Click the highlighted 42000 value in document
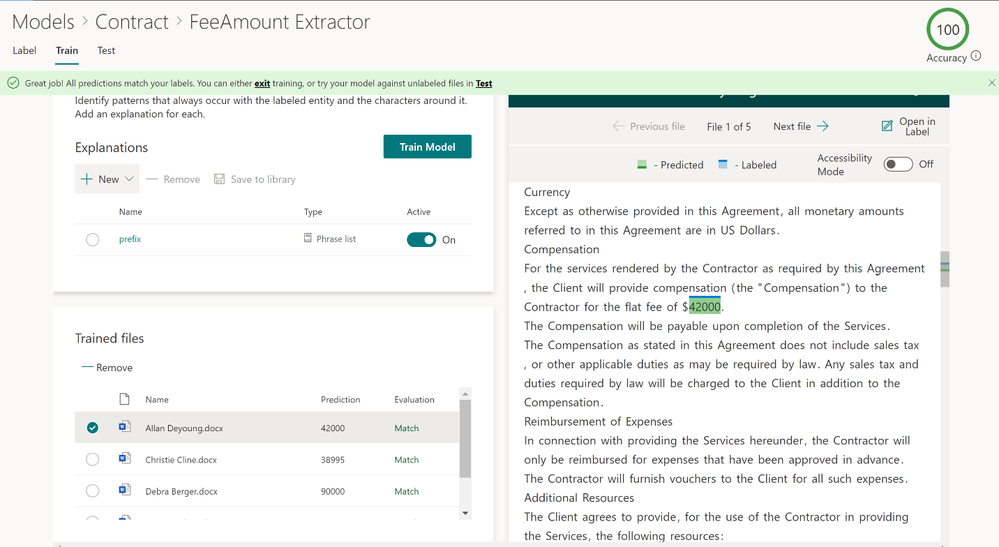 pyautogui.click(x=705, y=307)
